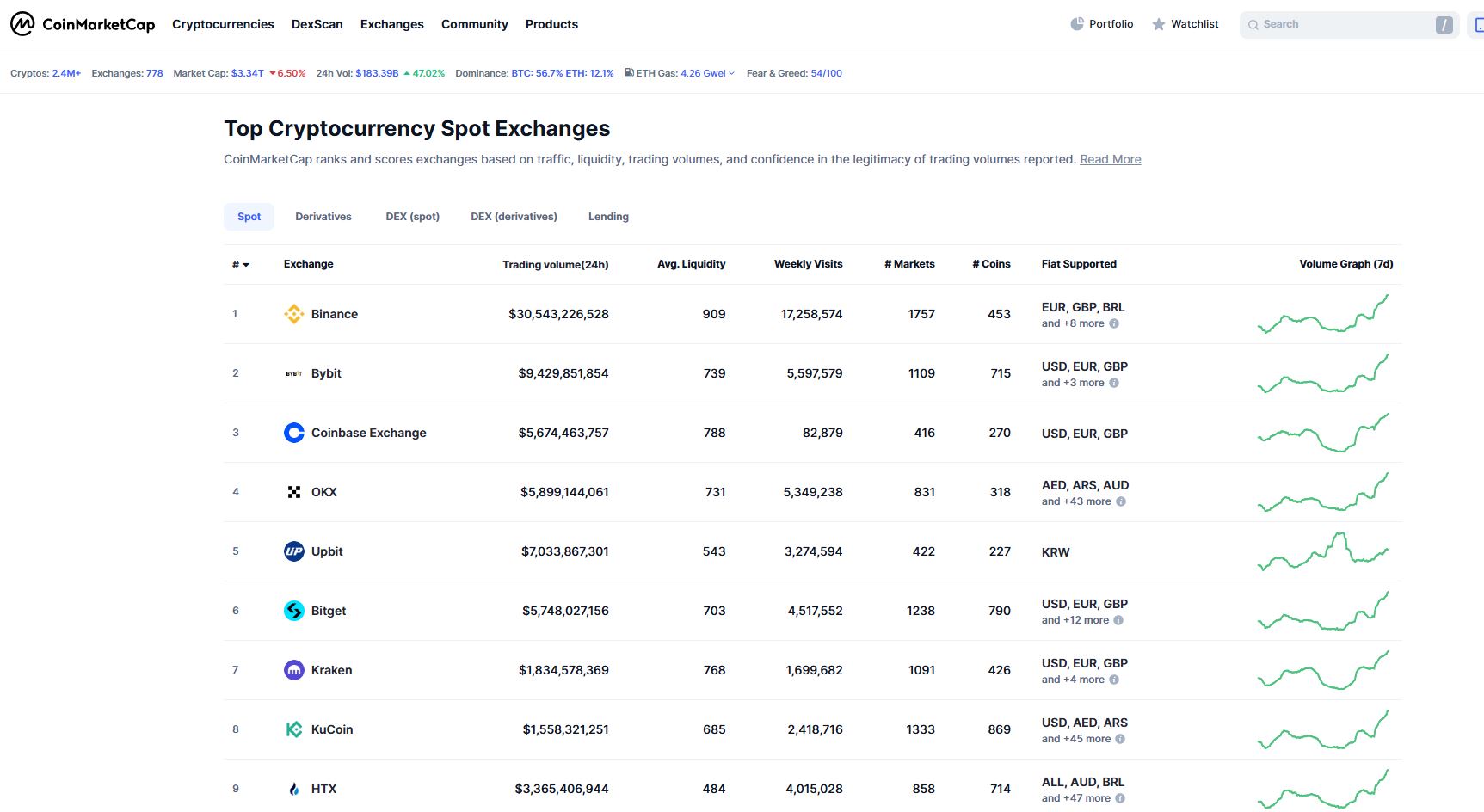Click the info icon in KuCoin fiat row
The width and height of the screenshot is (1484, 812).
pos(1120,739)
